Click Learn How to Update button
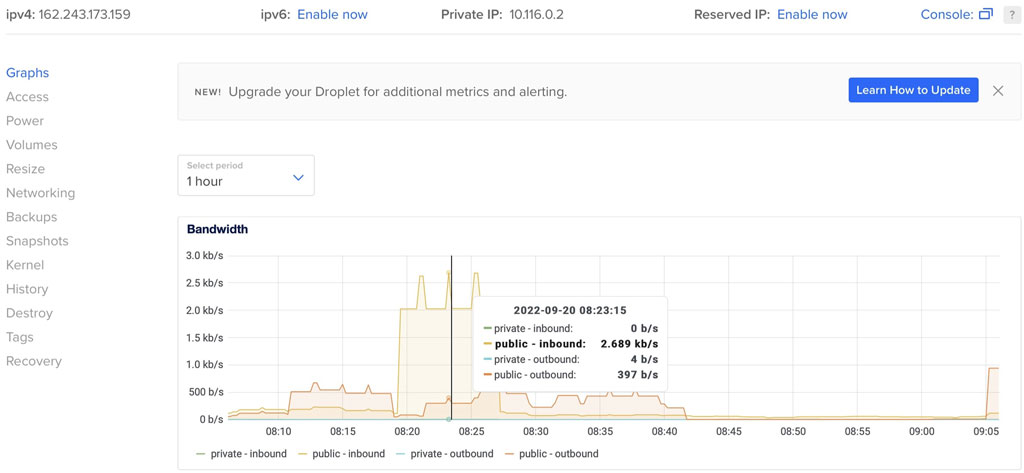Viewport: 1024px width, 473px height. pos(913,90)
